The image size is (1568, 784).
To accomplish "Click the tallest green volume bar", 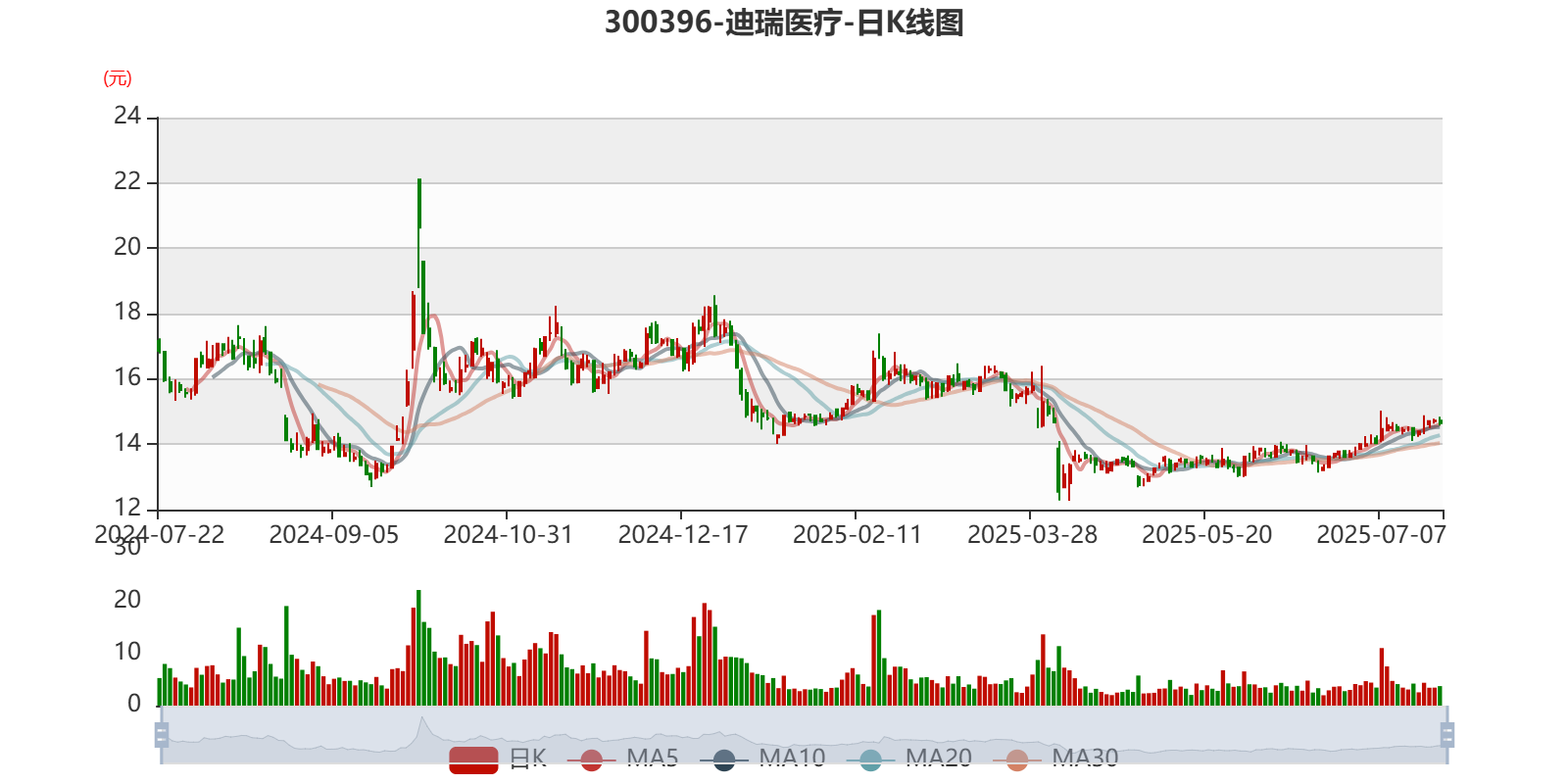I will 418,648.
